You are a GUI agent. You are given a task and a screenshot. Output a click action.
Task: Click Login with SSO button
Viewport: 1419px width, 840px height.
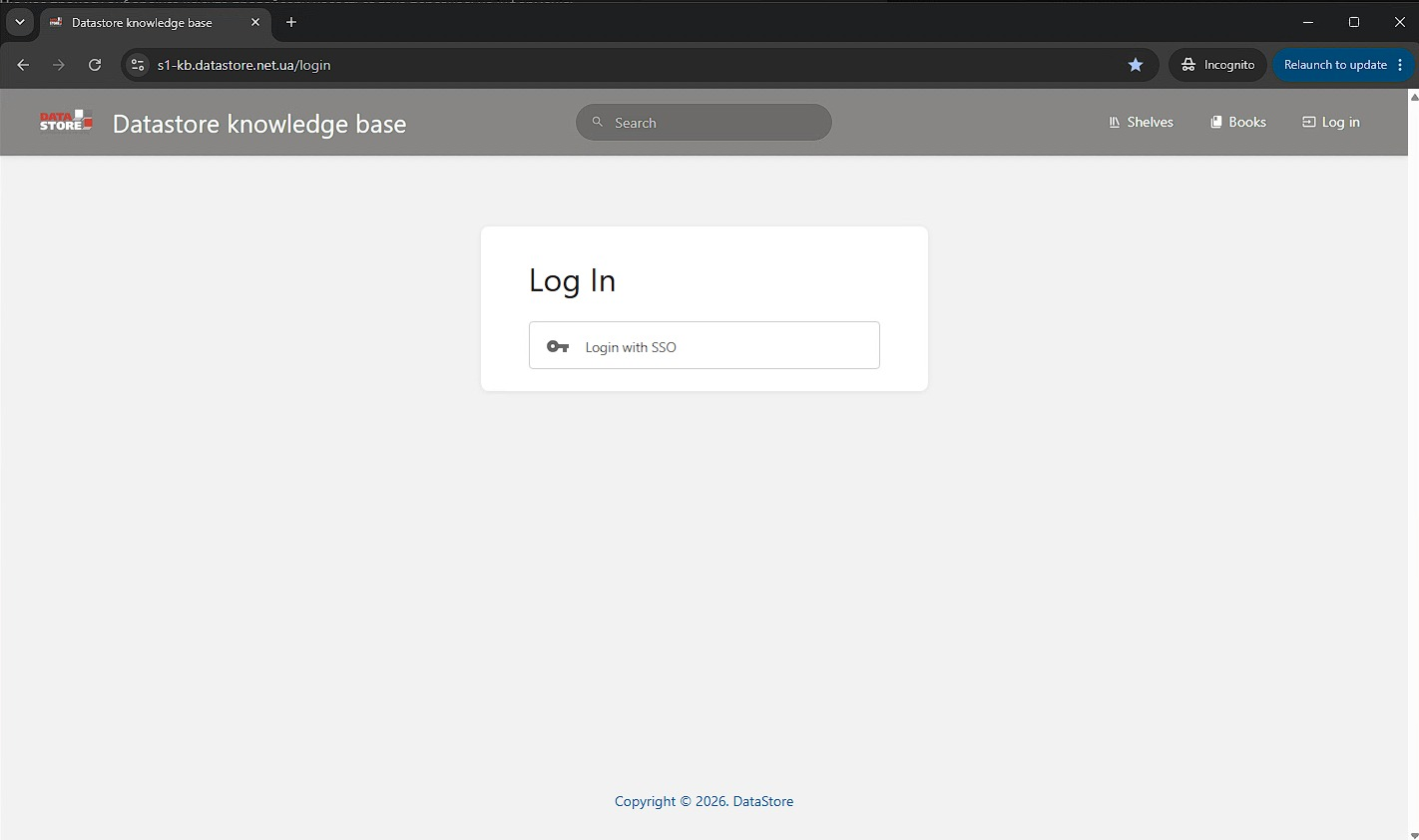(x=705, y=345)
